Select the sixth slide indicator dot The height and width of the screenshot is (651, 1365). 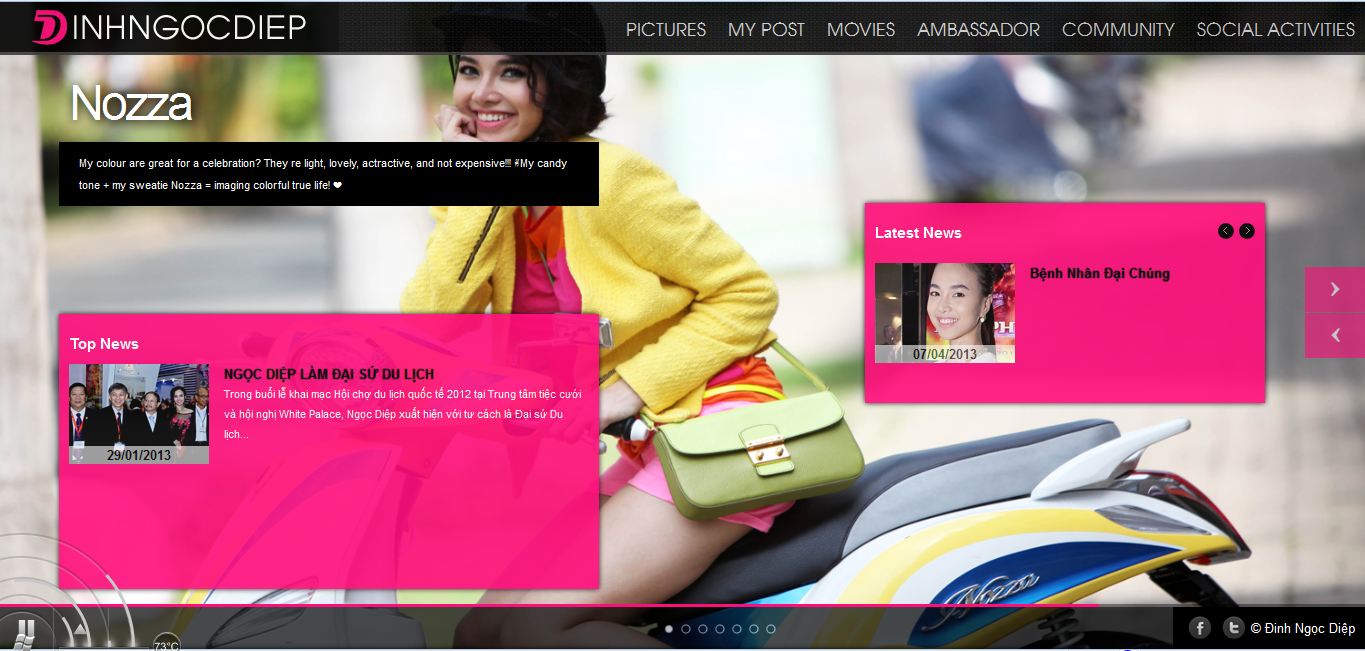pyautogui.click(x=754, y=629)
